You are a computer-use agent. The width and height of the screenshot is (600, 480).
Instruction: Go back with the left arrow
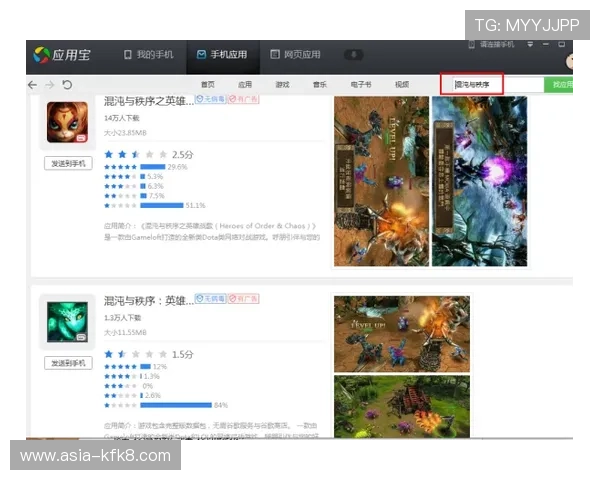(x=33, y=85)
